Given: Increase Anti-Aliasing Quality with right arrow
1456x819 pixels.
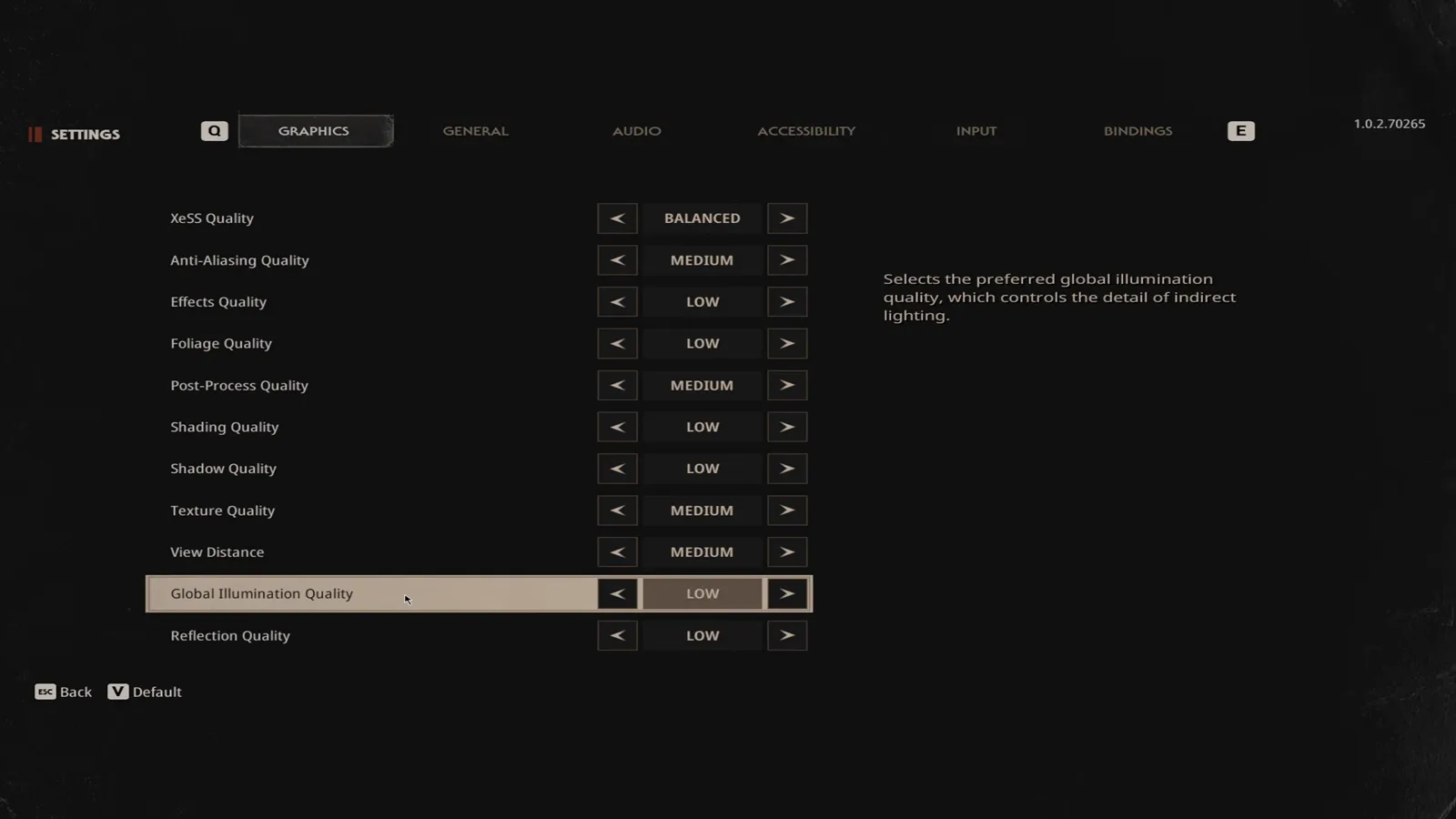Looking at the screenshot, I should pyautogui.click(x=787, y=260).
